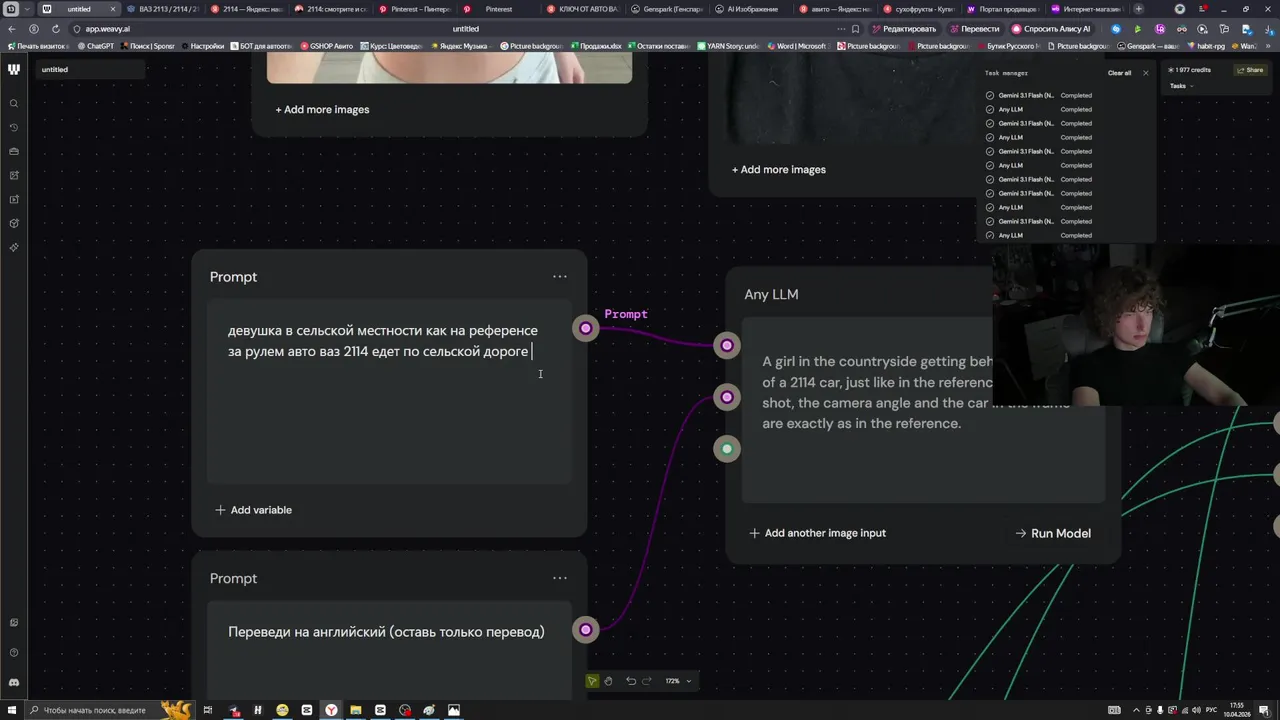This screenshot has width=1280, height=720.
Task: Click the Перевести button in address bar
Action: pos(974,29)
